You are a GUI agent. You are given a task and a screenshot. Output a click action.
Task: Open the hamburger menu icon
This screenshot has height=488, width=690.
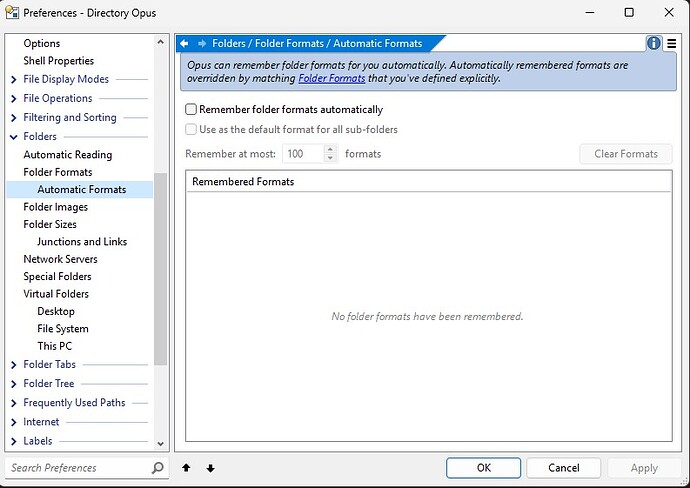click(x=672, y=44)
